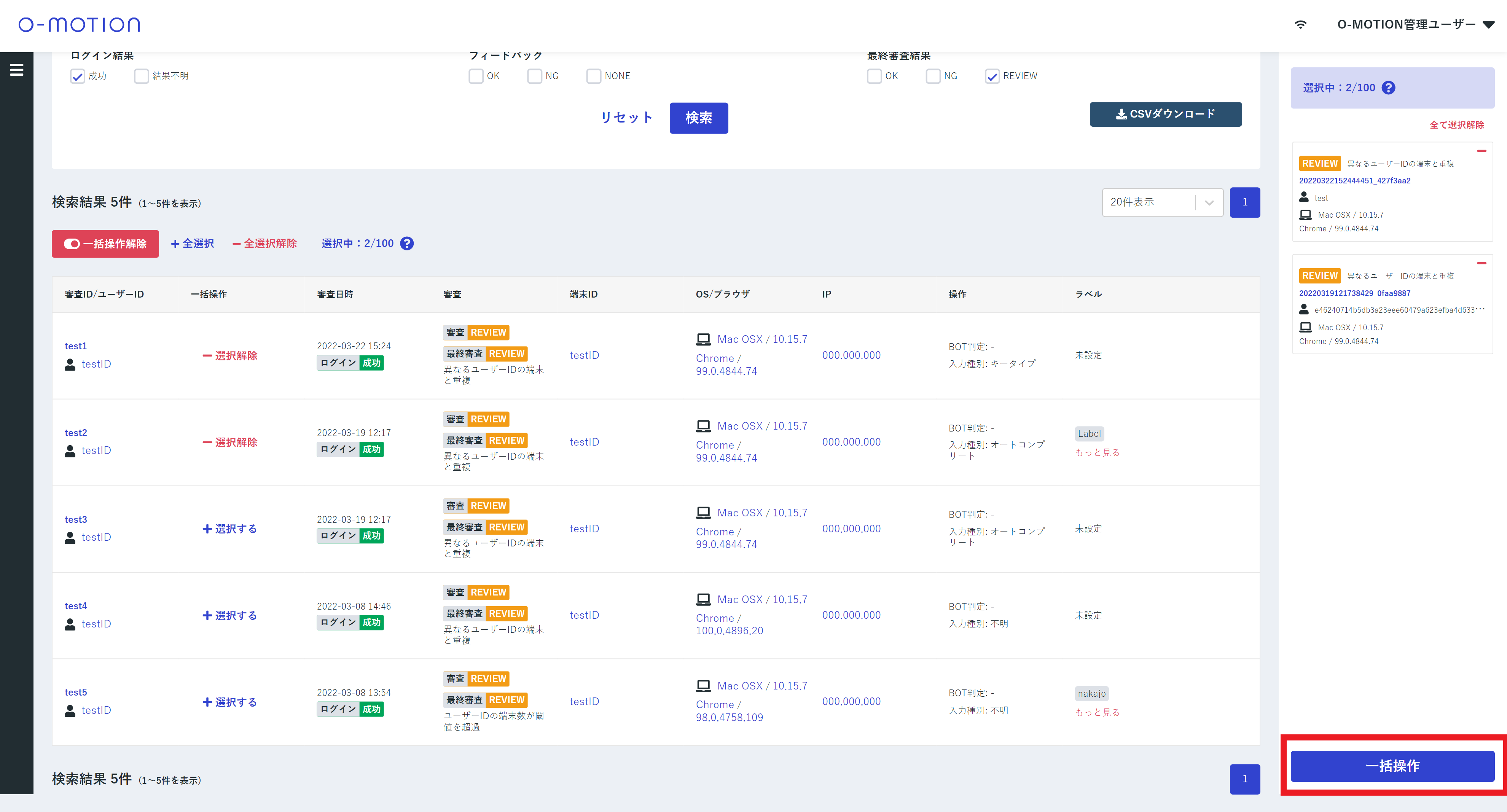Toggle the 一括操作解除 switch button
Image resolution: width=1507 pixels, height=812 pixels.
pyautogui.click(x=105, y=244)
